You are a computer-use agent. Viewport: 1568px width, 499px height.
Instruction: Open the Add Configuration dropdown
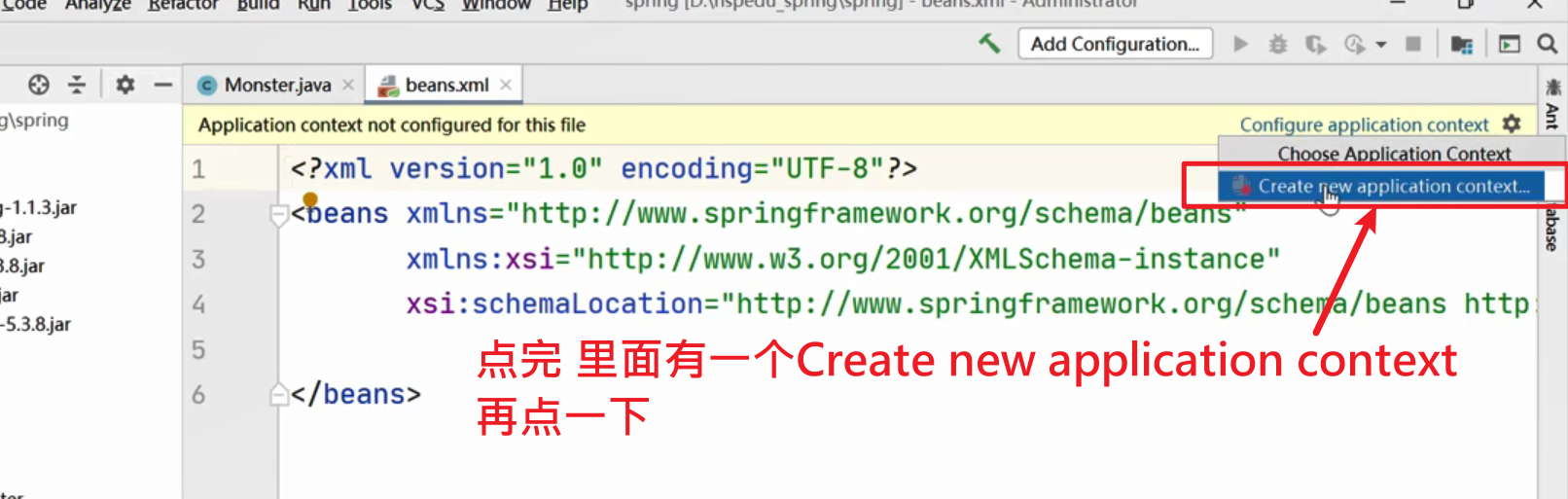click(x=1115, y=44)
